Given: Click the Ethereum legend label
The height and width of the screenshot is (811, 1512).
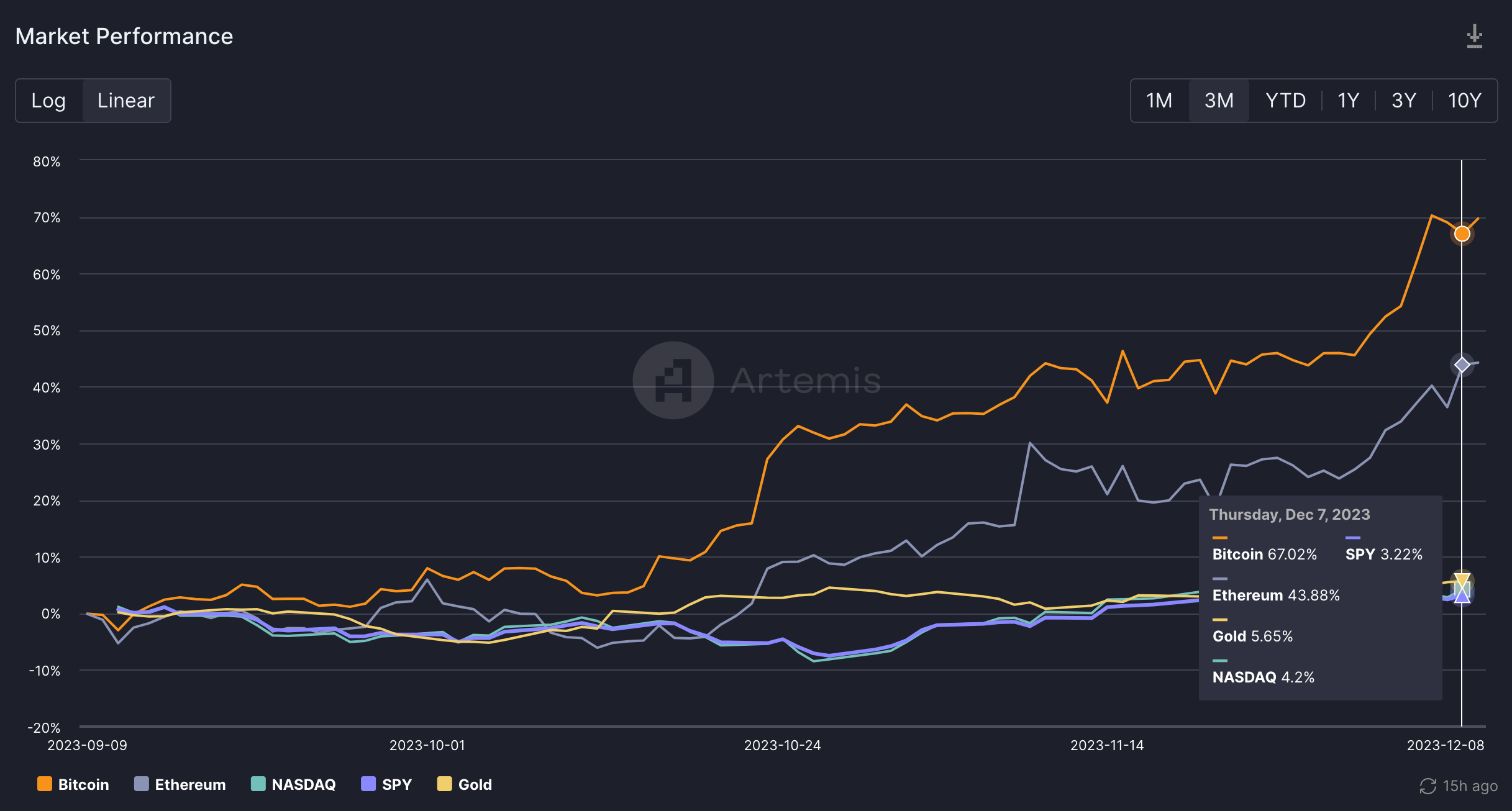Looking at the screenshot, I should 190,785.
